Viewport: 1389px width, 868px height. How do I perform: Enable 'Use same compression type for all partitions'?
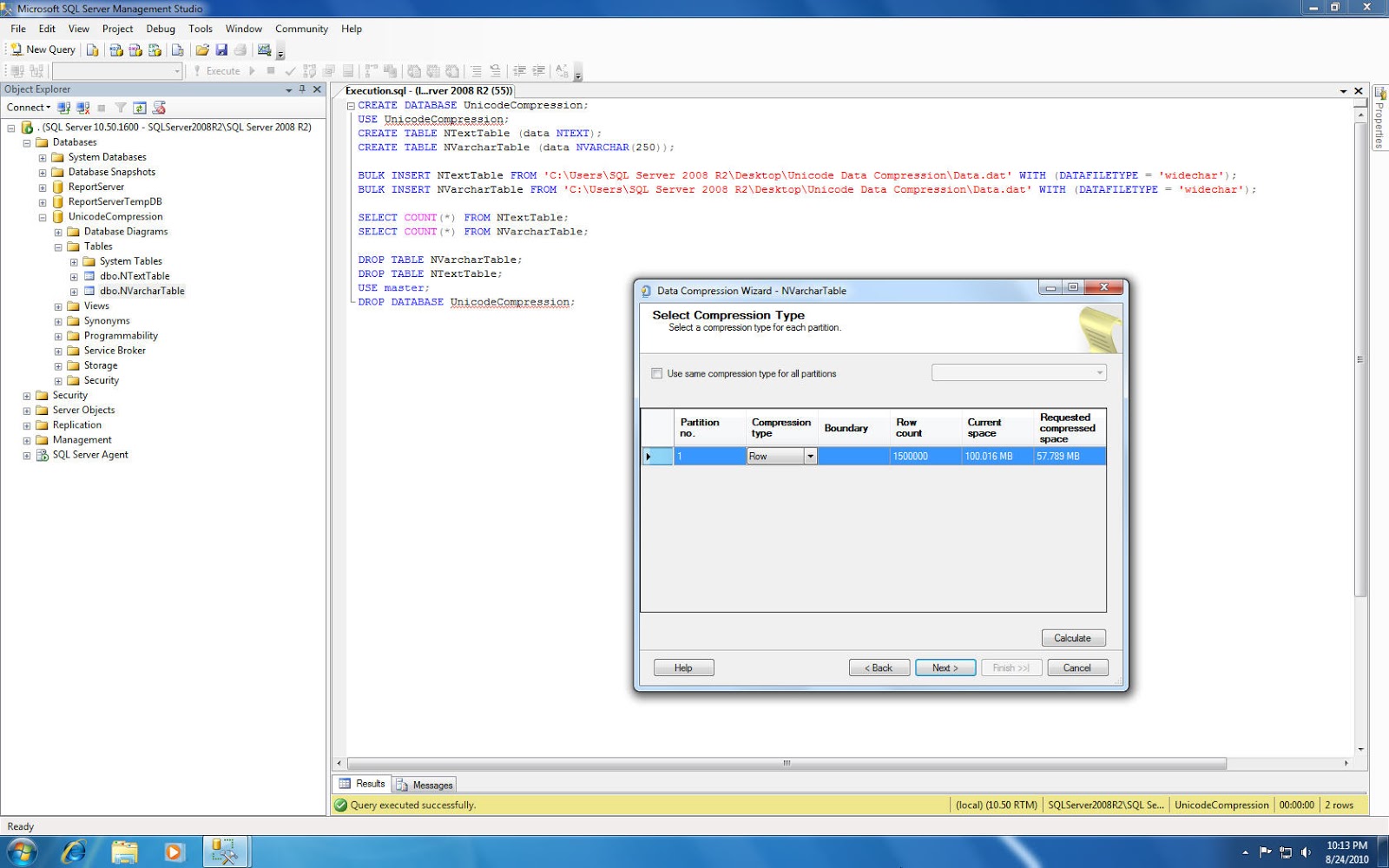[x=656, y=374]
